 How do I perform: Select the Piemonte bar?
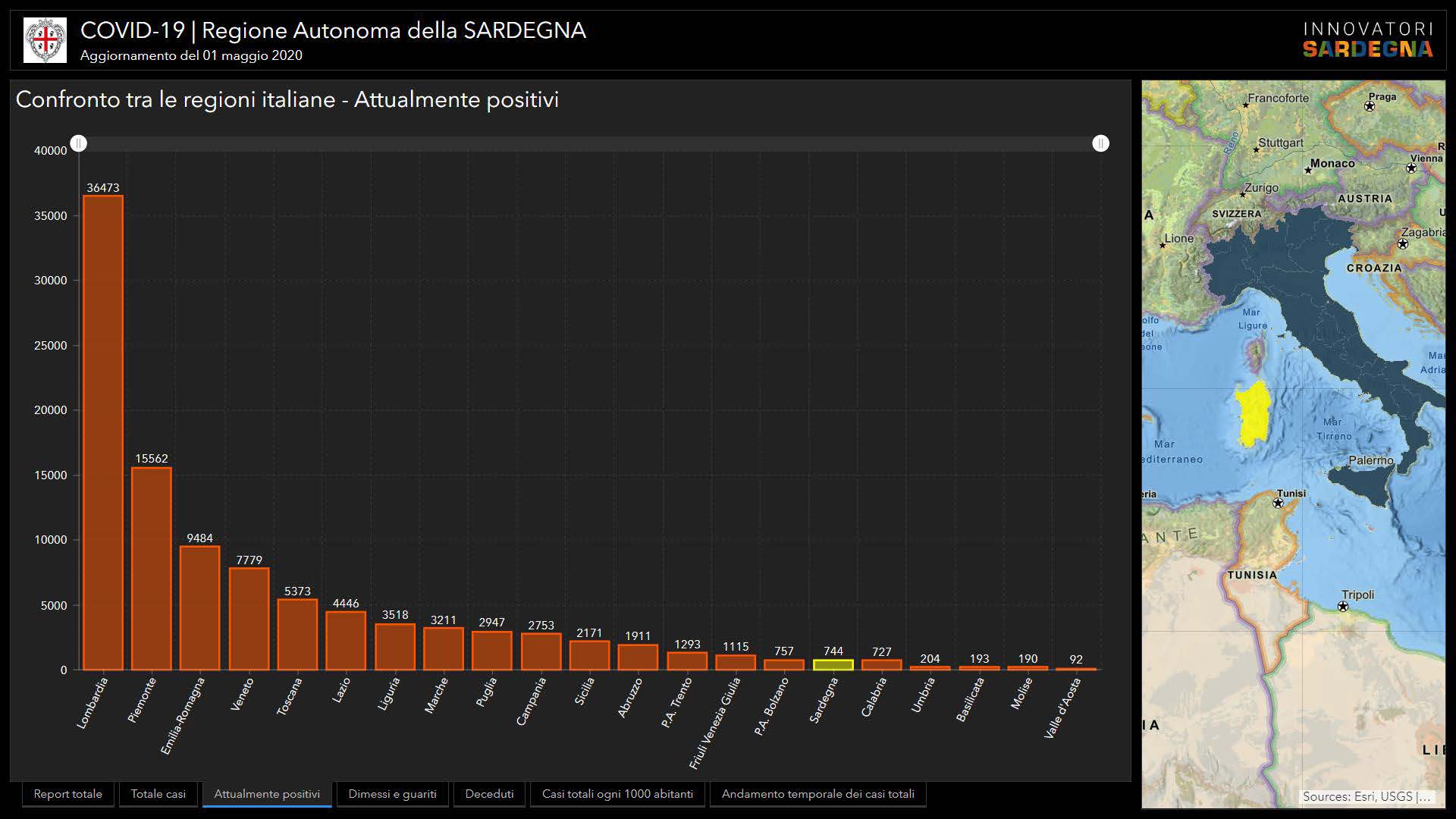tap(152, 569)
